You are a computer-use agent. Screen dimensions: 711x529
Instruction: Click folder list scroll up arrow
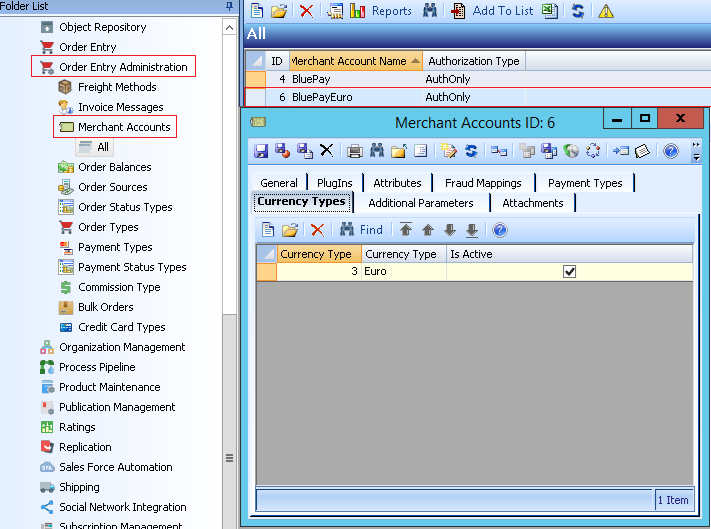click(229, 28)
